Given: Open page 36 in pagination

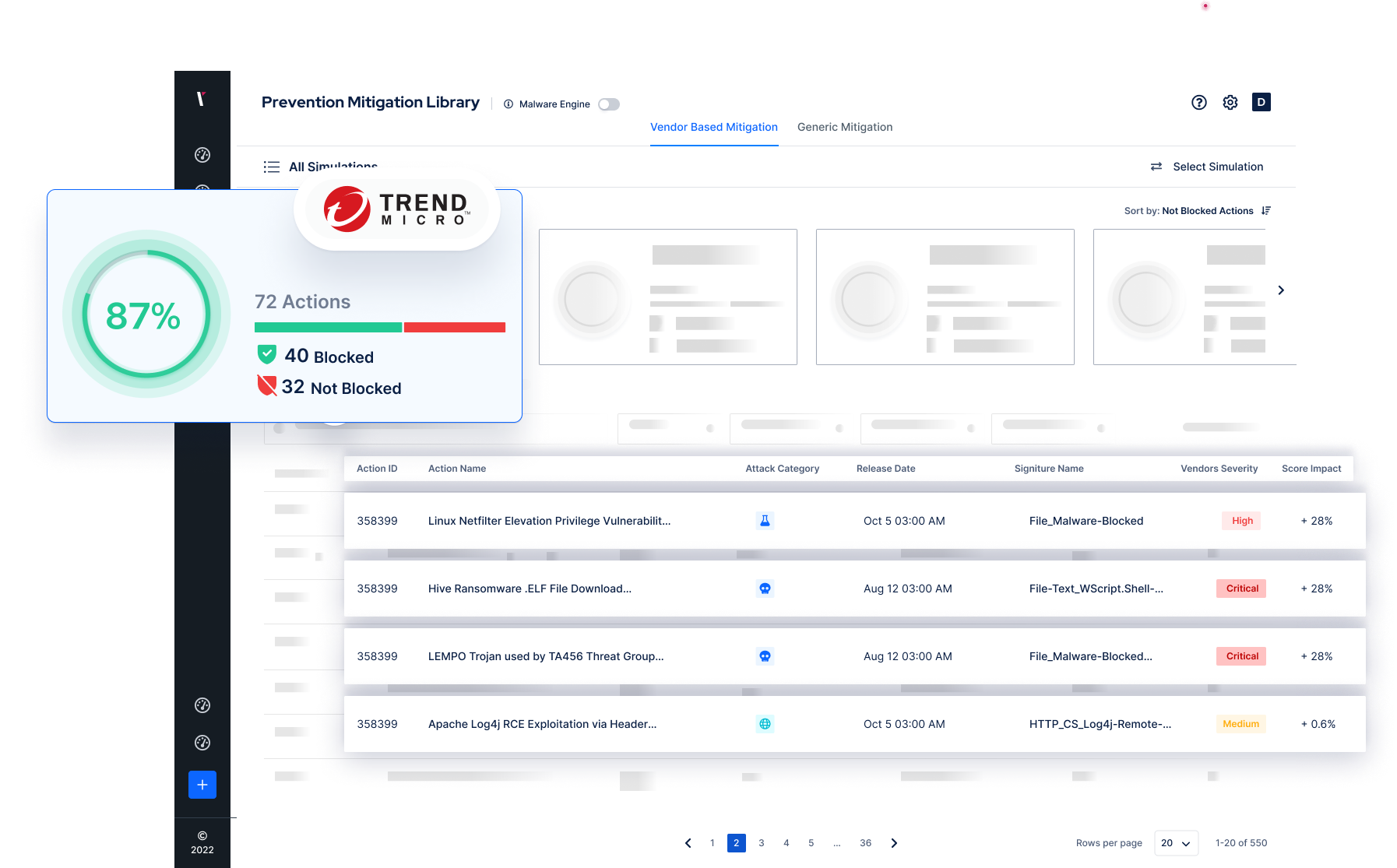Looking at the screenshot, I should click(865, 843).
